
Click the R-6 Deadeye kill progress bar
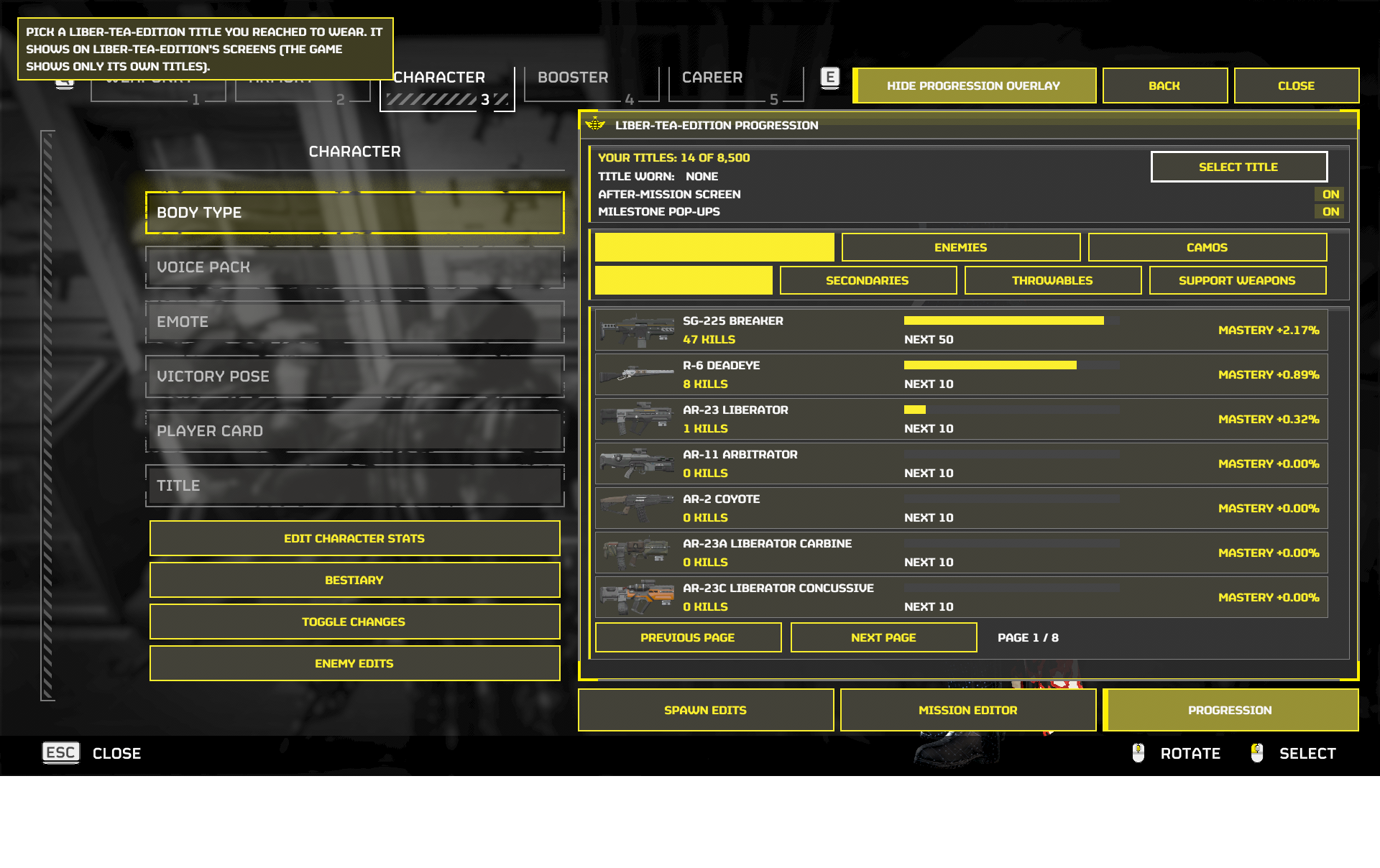point(1011,365)
